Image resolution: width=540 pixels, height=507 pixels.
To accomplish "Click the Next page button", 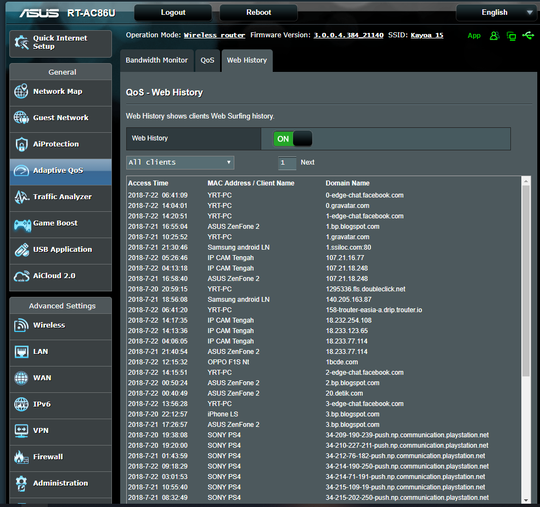I will 307,162.
